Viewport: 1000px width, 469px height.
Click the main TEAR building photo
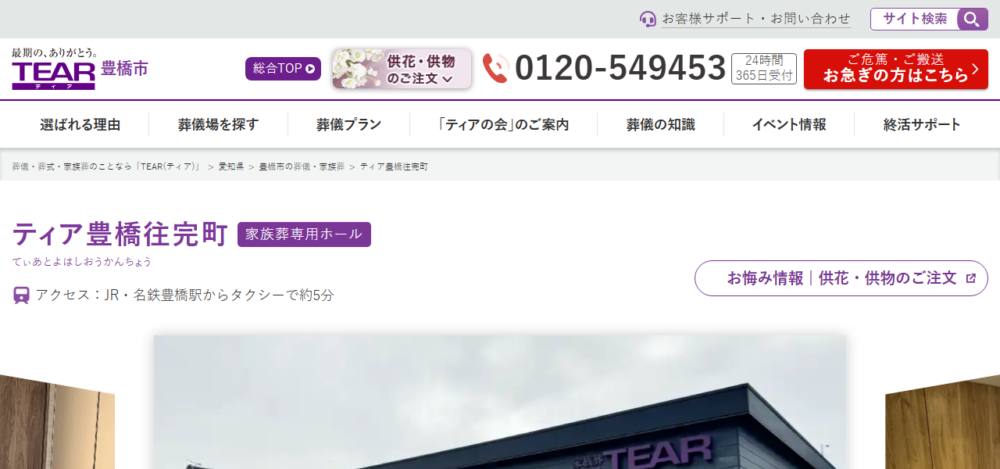(500, 402)
